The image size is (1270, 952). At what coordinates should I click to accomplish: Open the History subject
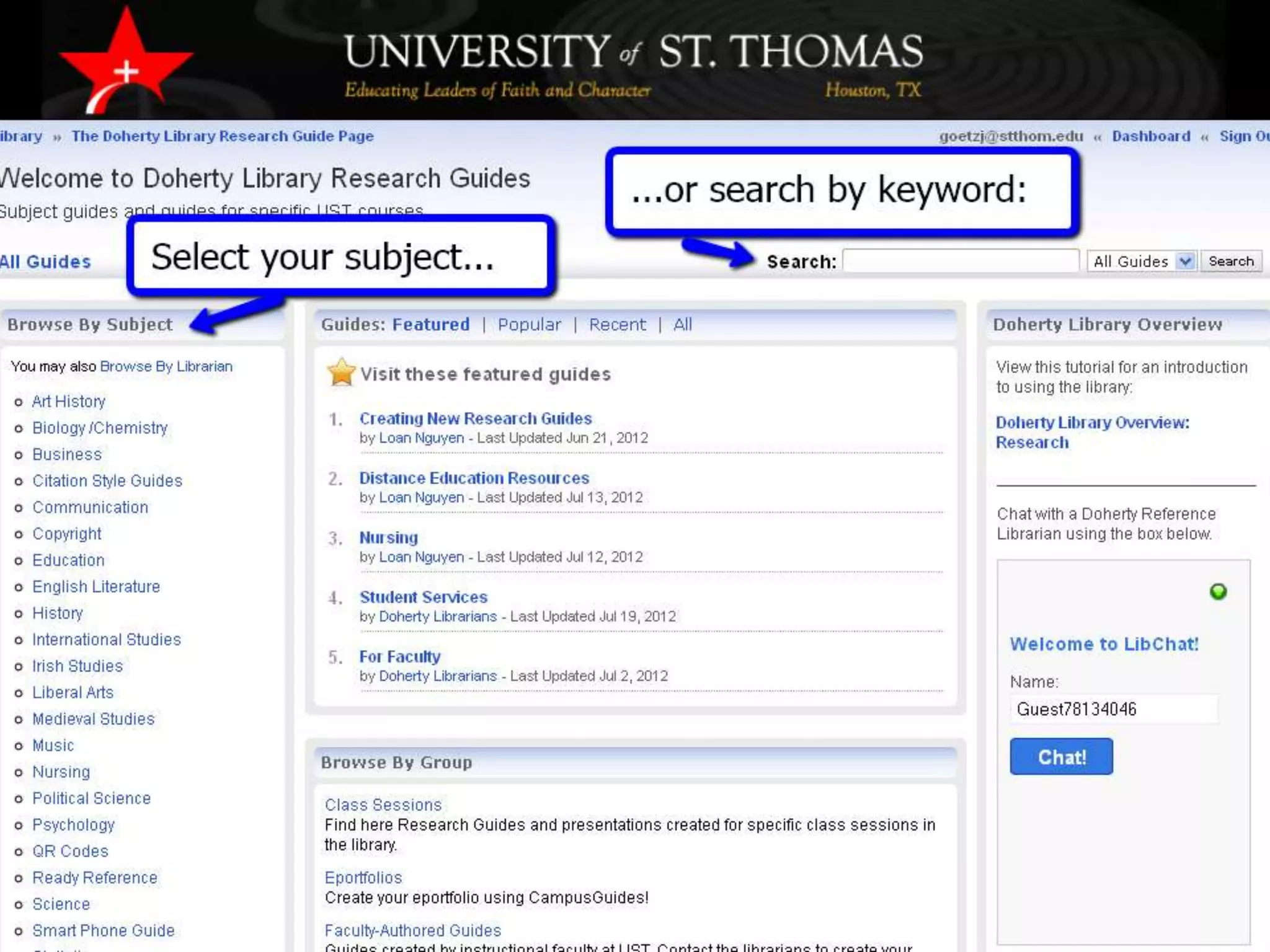tap(58, 613)
